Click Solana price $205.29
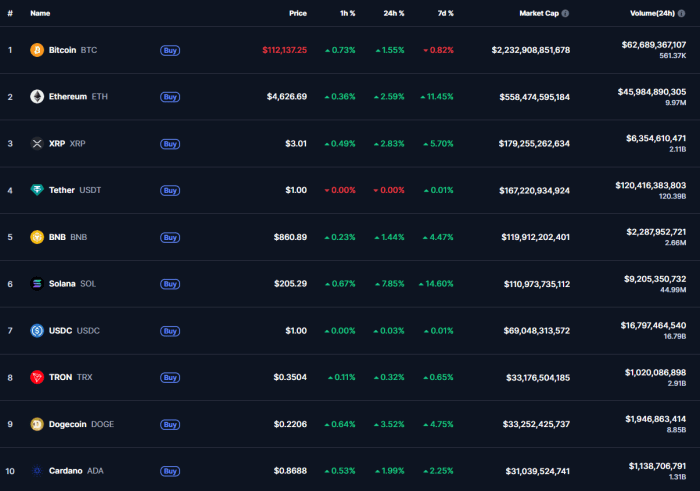 click(290, 283)
